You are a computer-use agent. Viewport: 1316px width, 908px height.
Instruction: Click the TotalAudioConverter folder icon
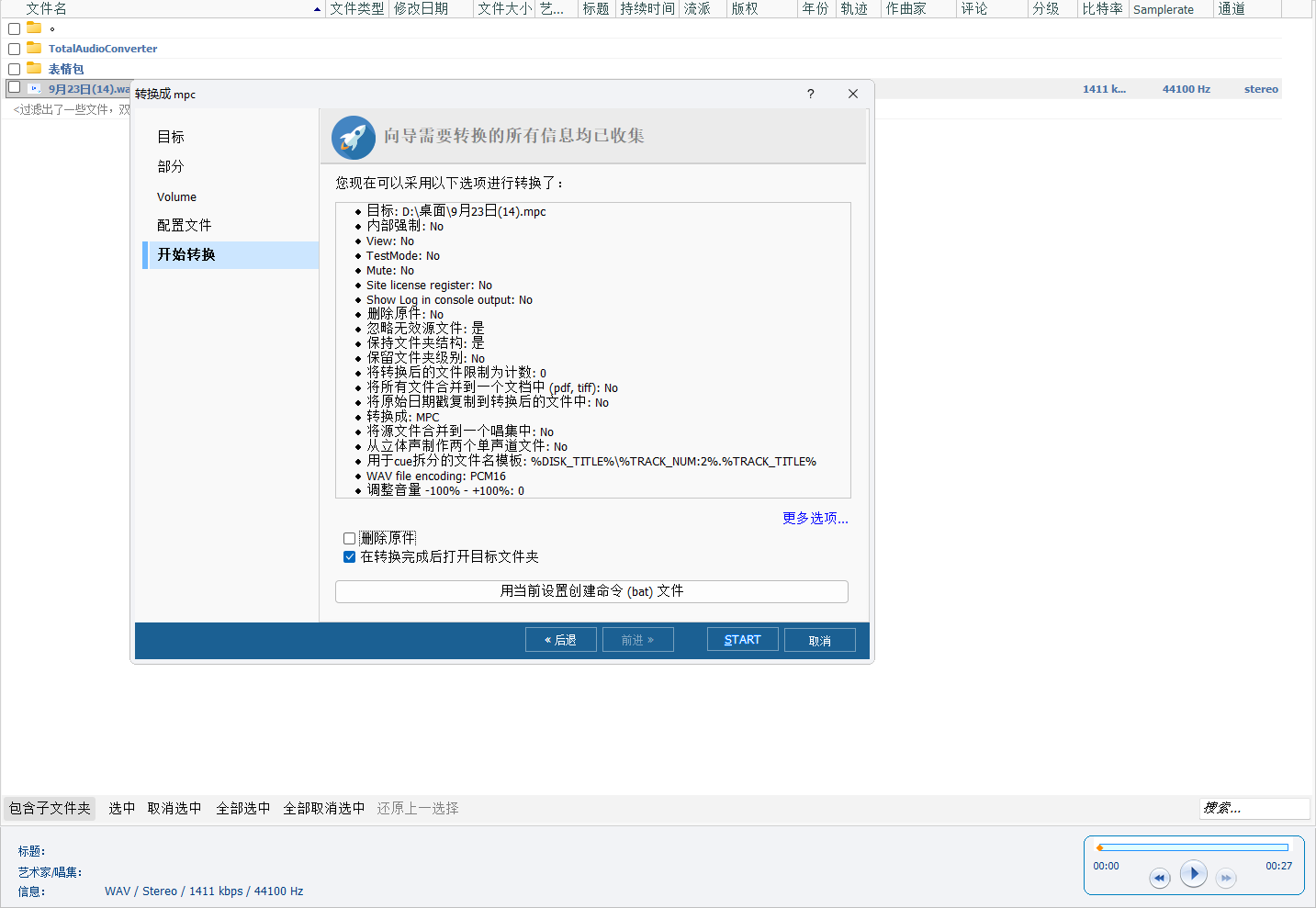point(34,48)
